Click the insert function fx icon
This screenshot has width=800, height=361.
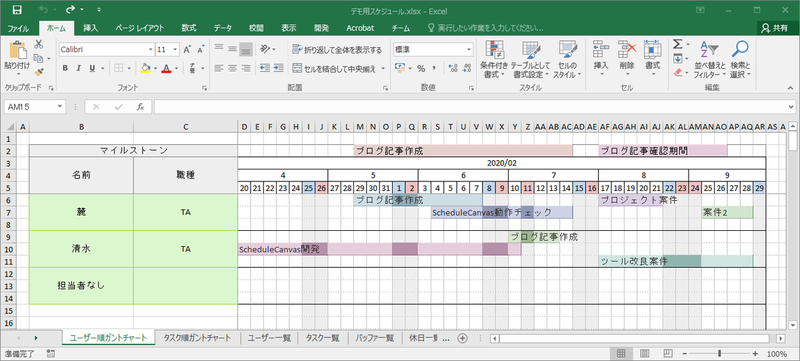tap(140, 107)
